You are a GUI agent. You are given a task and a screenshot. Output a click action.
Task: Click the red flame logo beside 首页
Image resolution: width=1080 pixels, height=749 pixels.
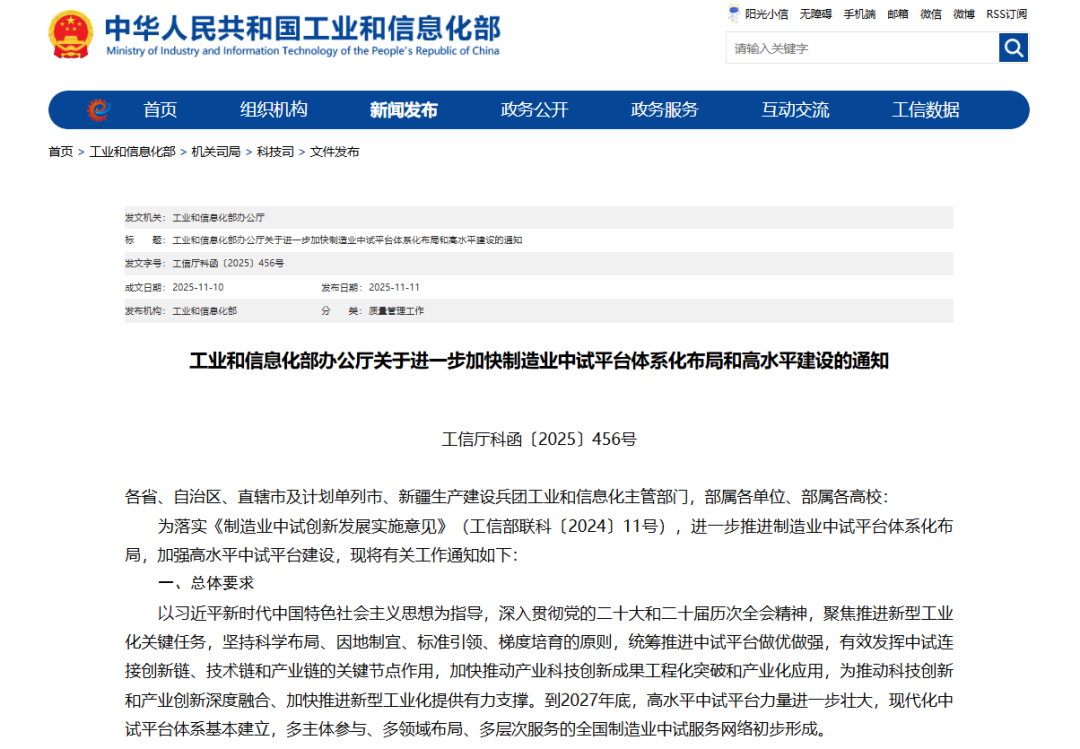[98, 110]
